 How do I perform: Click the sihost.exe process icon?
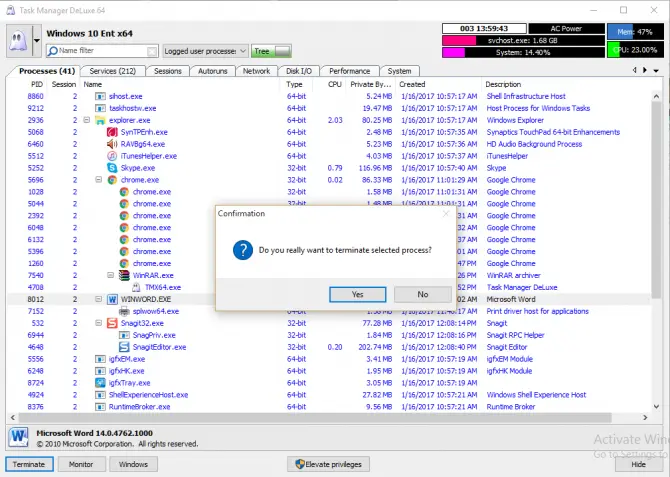pos(100,96)
